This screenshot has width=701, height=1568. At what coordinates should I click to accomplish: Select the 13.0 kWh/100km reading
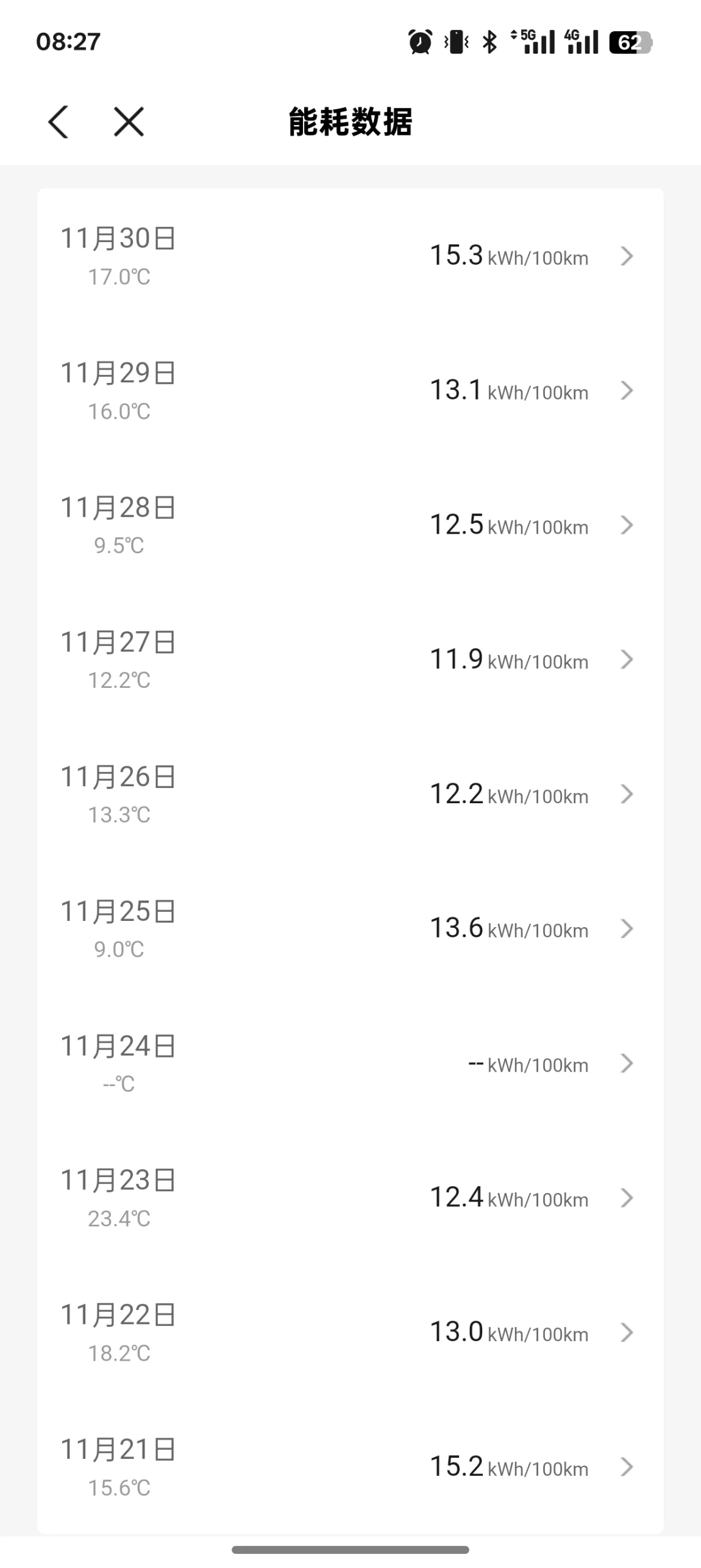[508, 1333]
